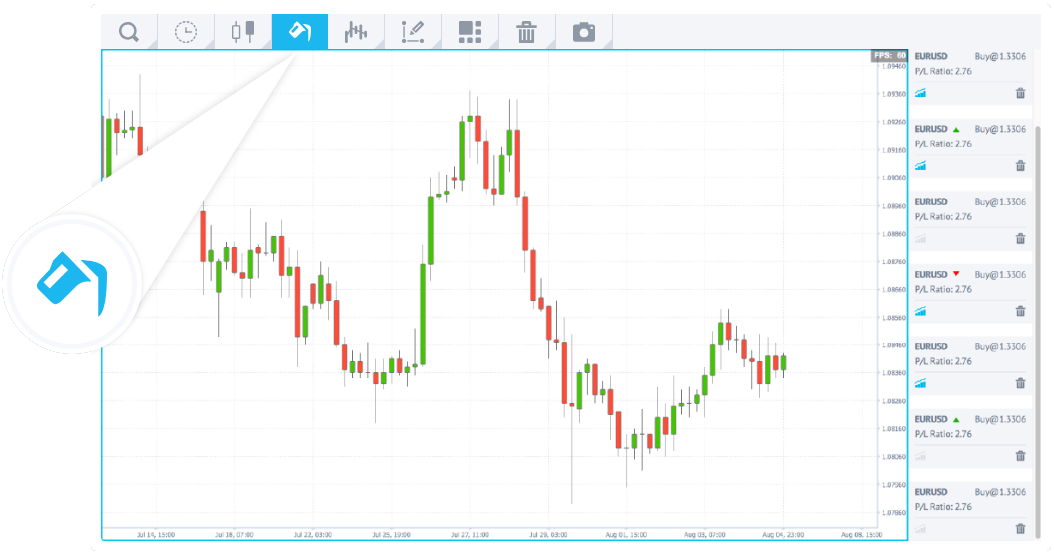1054x554 pixels.
Task: Remove the bottom EURUSD order via its trash icon
Action: click(1020, 528)
